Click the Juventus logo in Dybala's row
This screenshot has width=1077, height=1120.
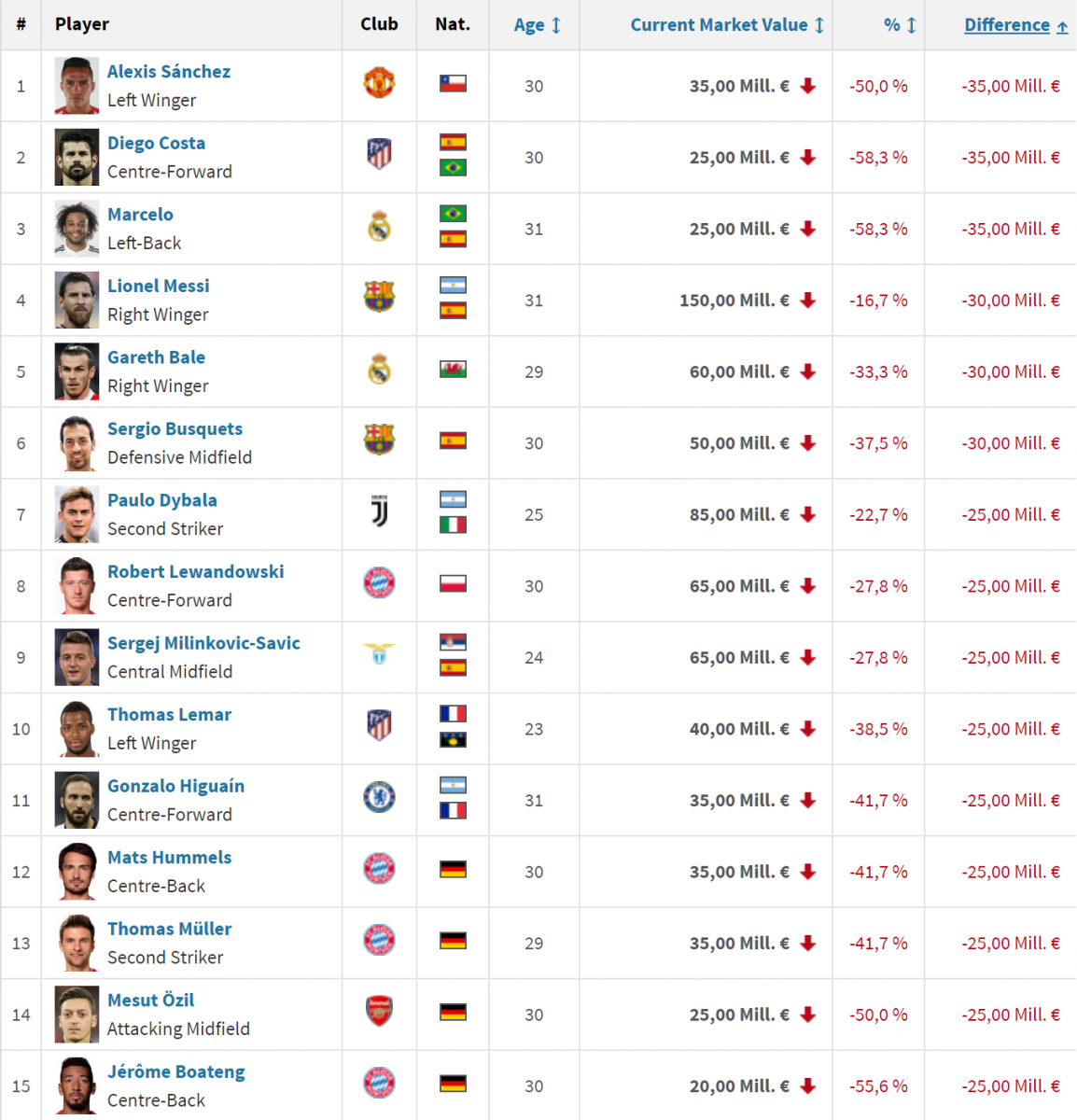coord(379,511)
